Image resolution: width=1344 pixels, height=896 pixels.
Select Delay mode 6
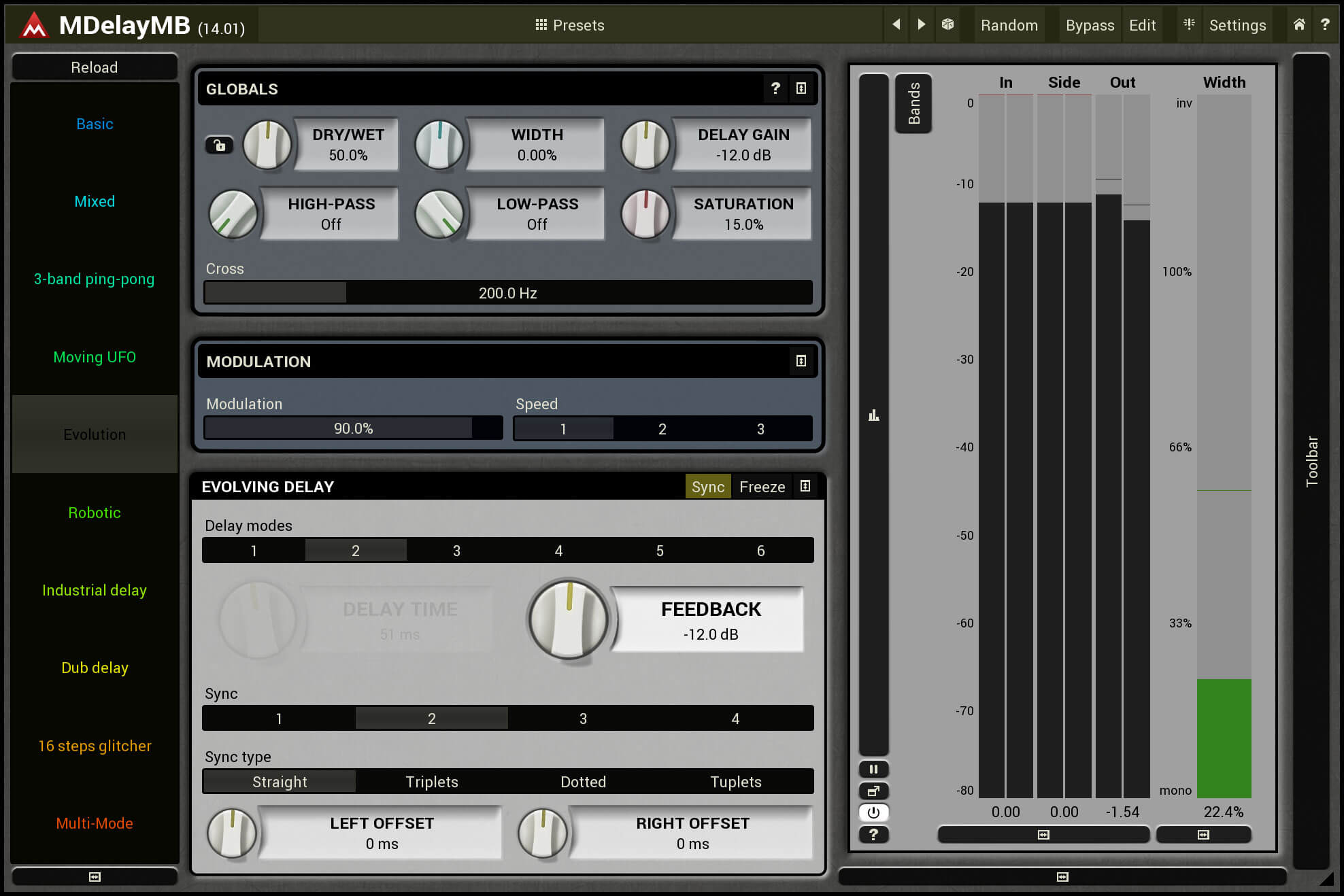coord(761,551)
